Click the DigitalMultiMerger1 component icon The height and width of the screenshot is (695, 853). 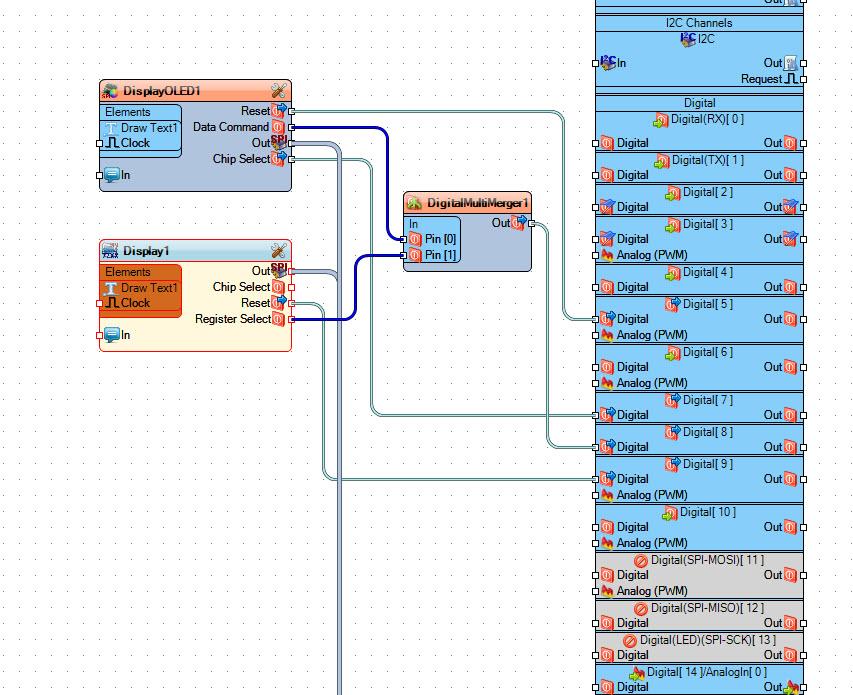tap(414, 203)
